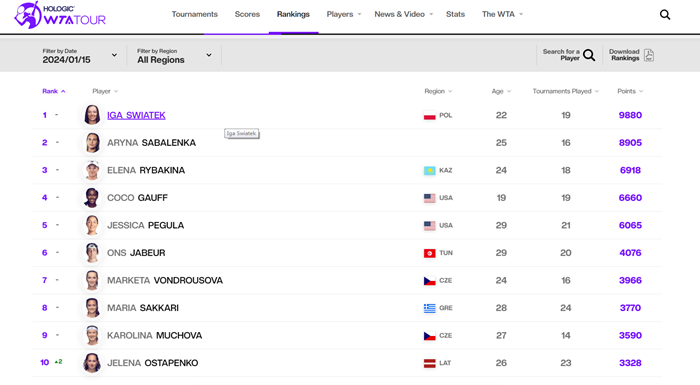Open the Filter by Region dropdown

(175, 56)
